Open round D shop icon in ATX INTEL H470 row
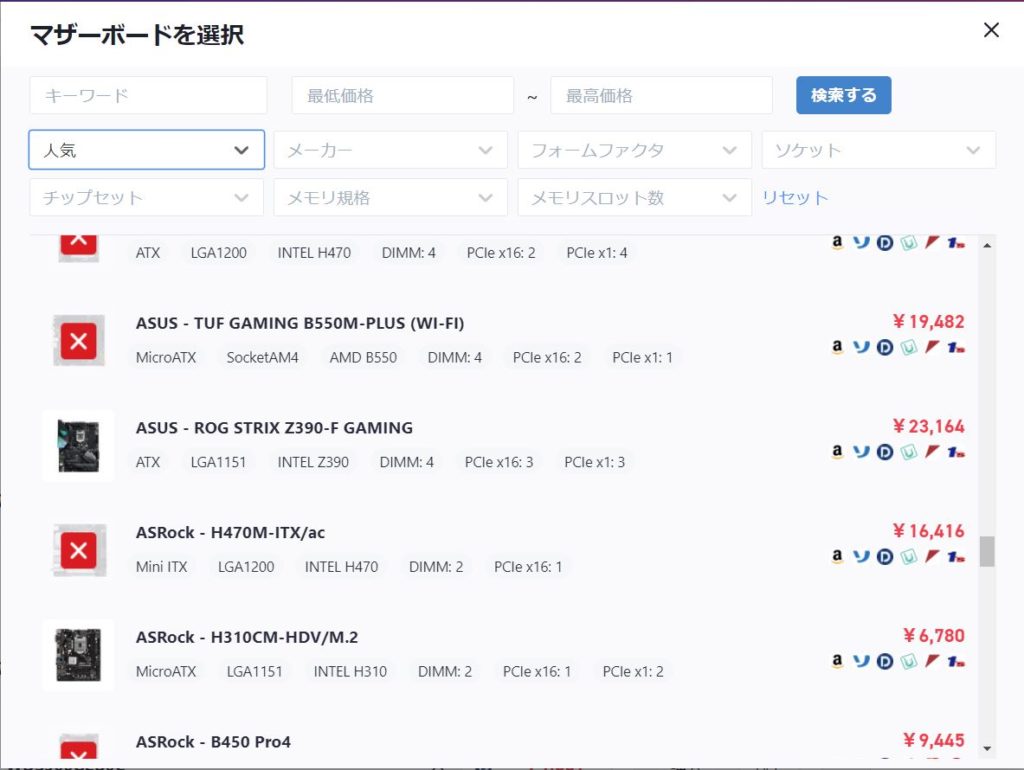This screenshot has height=770, width=1024. [885, 243]
